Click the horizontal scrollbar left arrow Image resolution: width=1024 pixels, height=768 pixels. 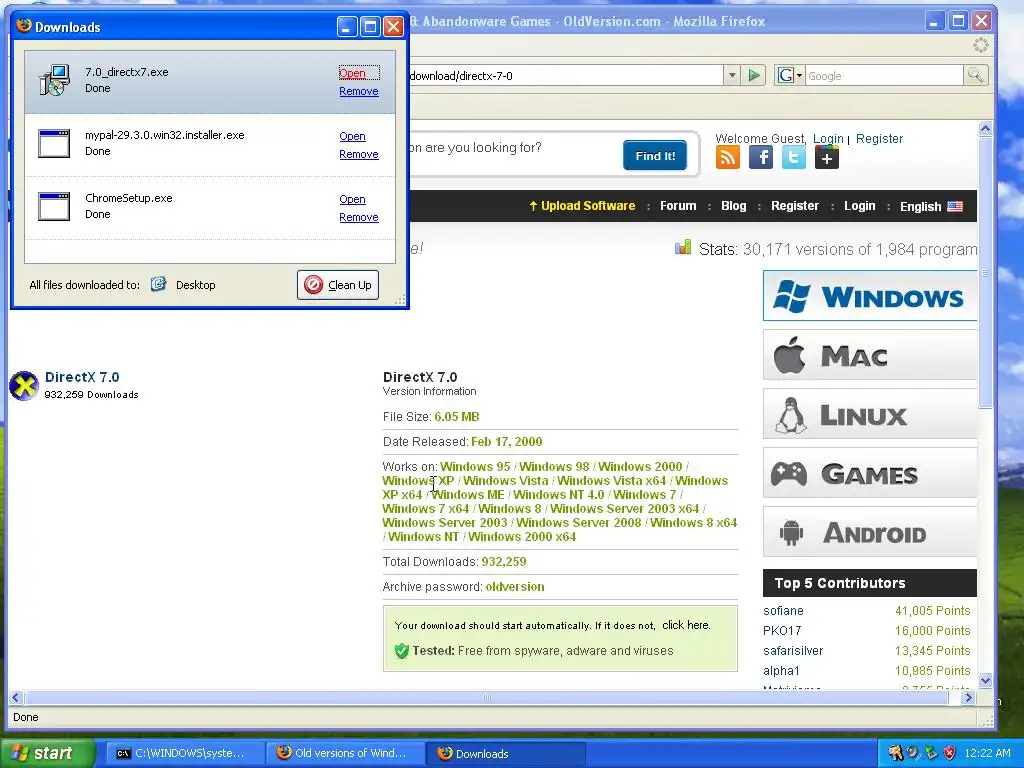coord(16,697)
